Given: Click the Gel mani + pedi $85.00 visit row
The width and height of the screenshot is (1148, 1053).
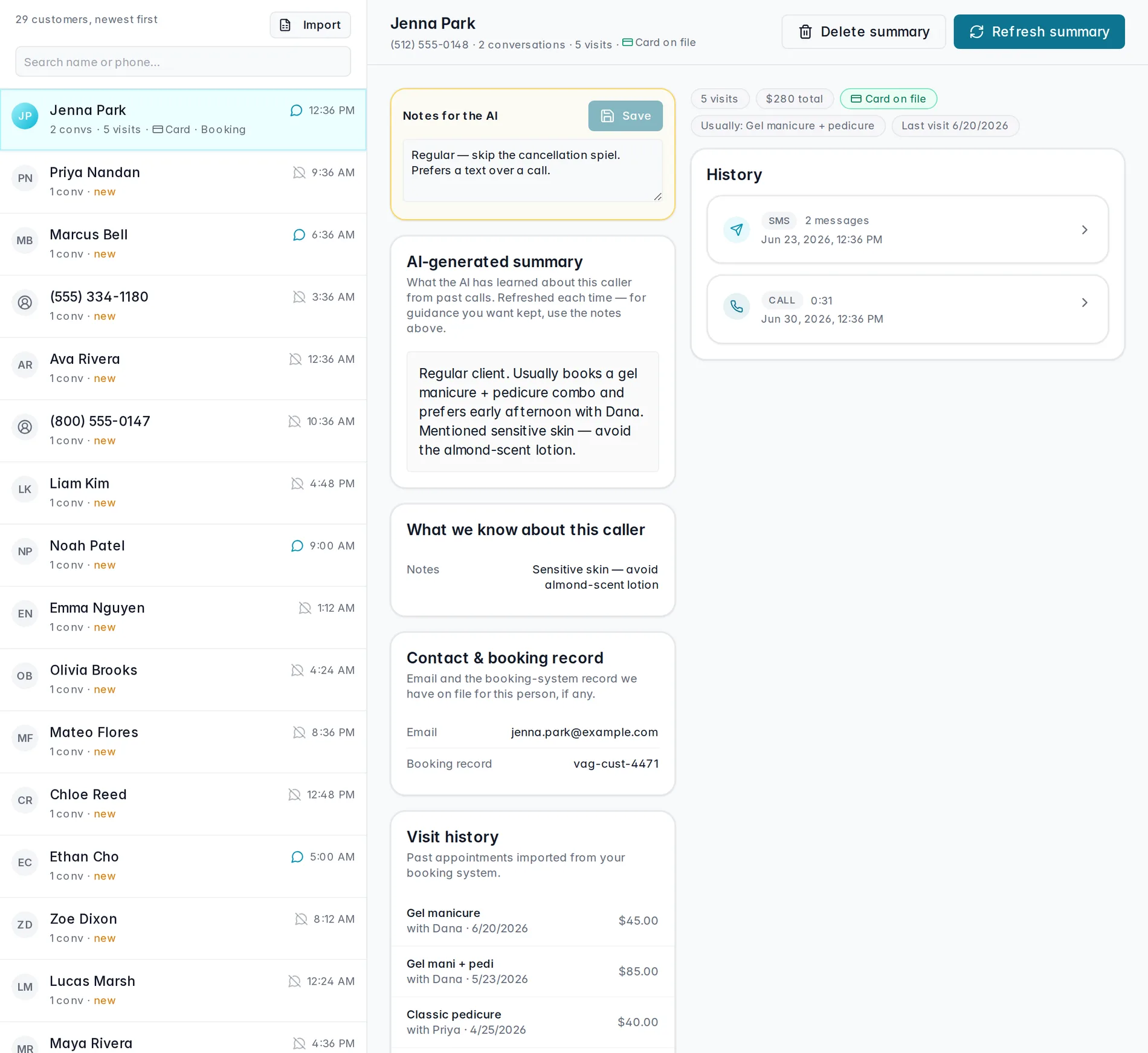Looking at the screenshot, I should pyautogui.click(x=532, y=972).
